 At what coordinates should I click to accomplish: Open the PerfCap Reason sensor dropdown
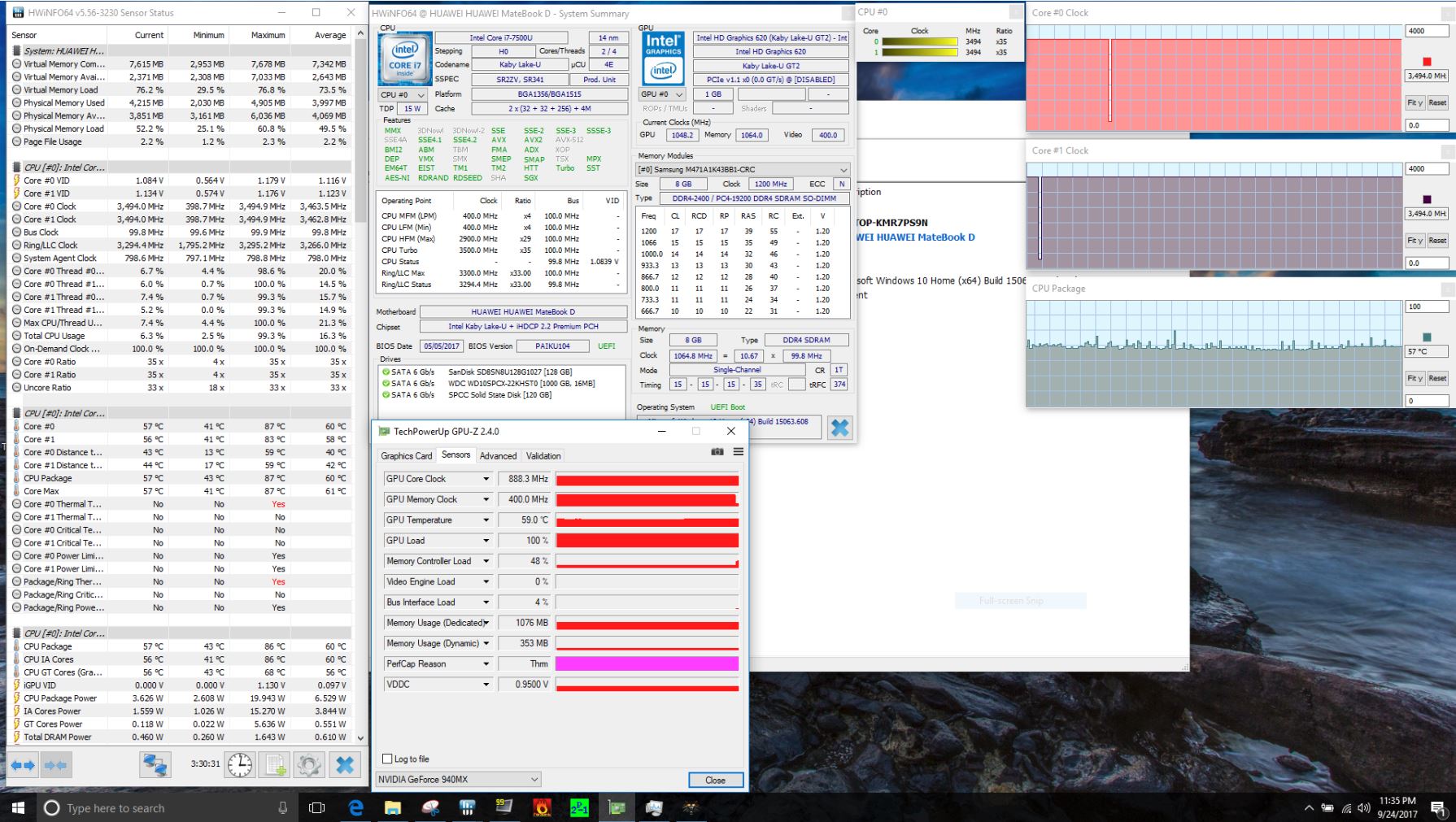pos(486,663)
